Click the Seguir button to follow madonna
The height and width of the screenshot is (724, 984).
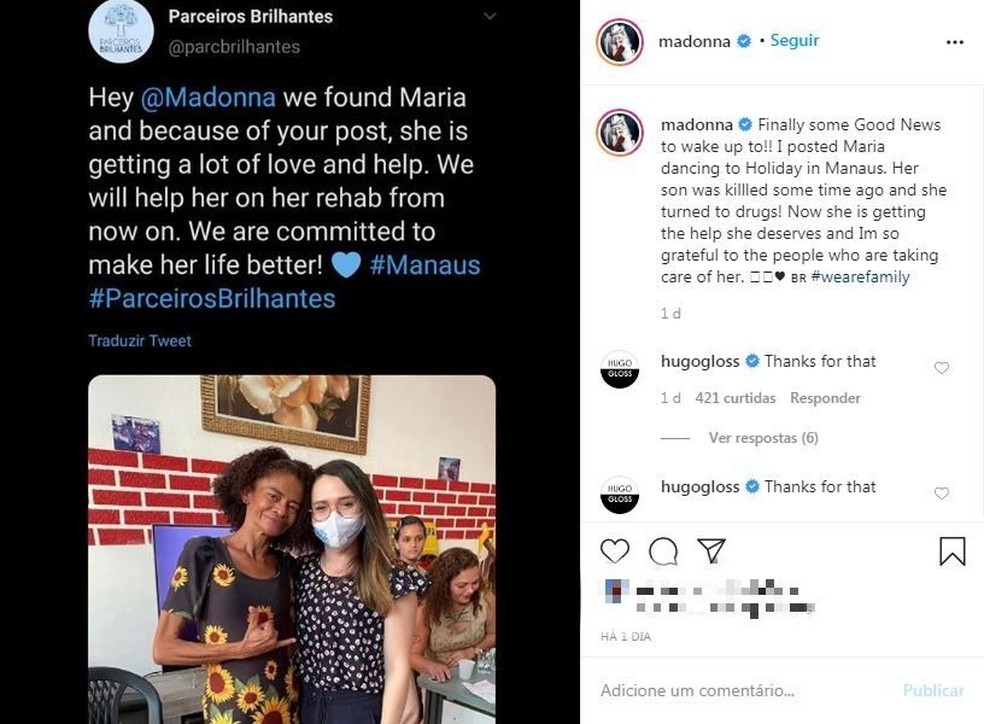[794, 41]
